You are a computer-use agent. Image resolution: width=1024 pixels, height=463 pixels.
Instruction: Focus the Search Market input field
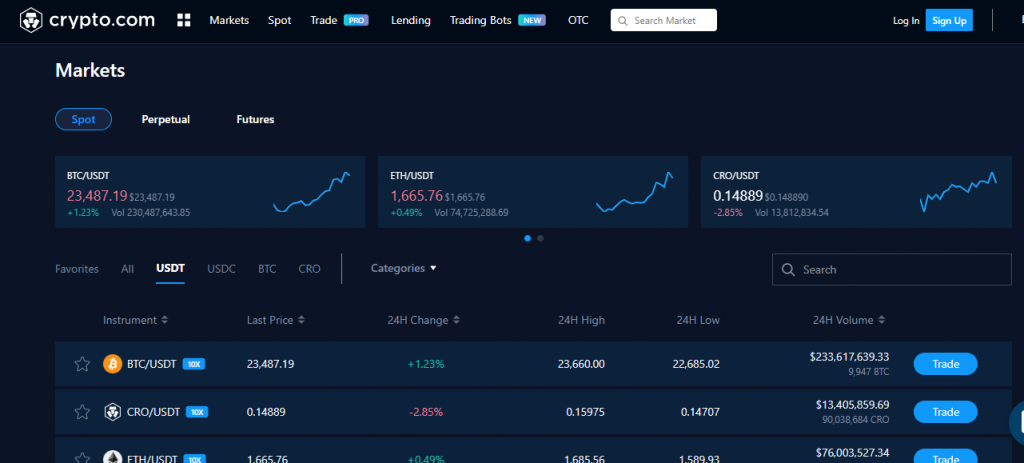click(x=664, y=20)
